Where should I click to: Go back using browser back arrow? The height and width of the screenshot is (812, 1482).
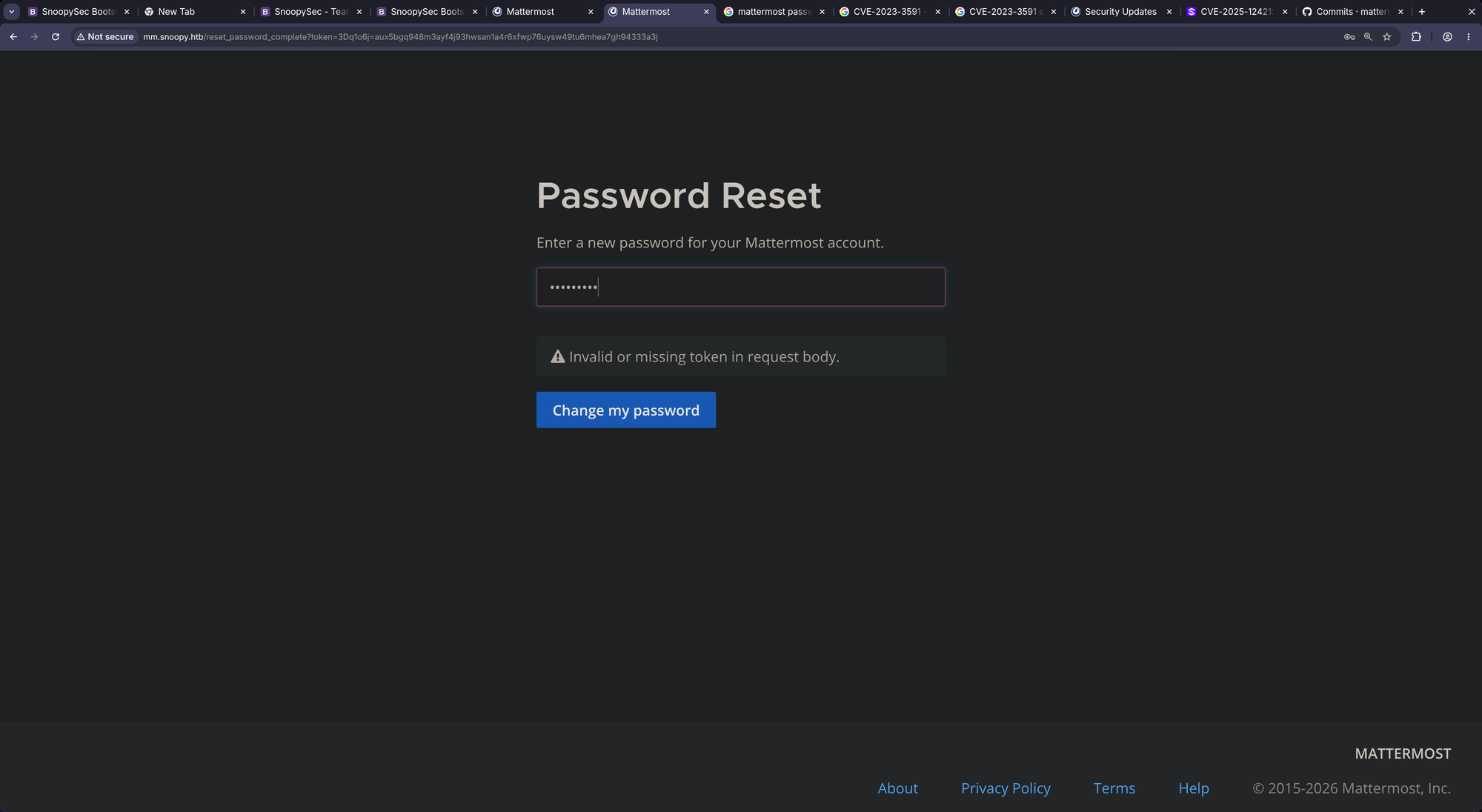click(x=13, y=36)
